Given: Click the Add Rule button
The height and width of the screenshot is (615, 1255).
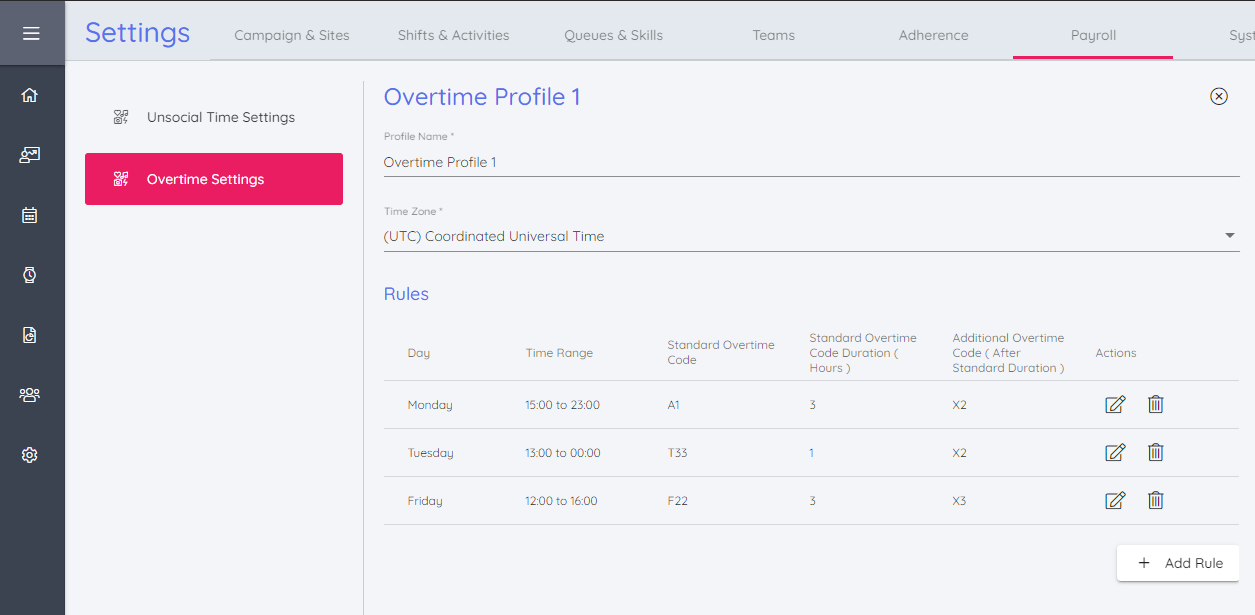Looking at the screenshot, I should (x=1178, y=563).
